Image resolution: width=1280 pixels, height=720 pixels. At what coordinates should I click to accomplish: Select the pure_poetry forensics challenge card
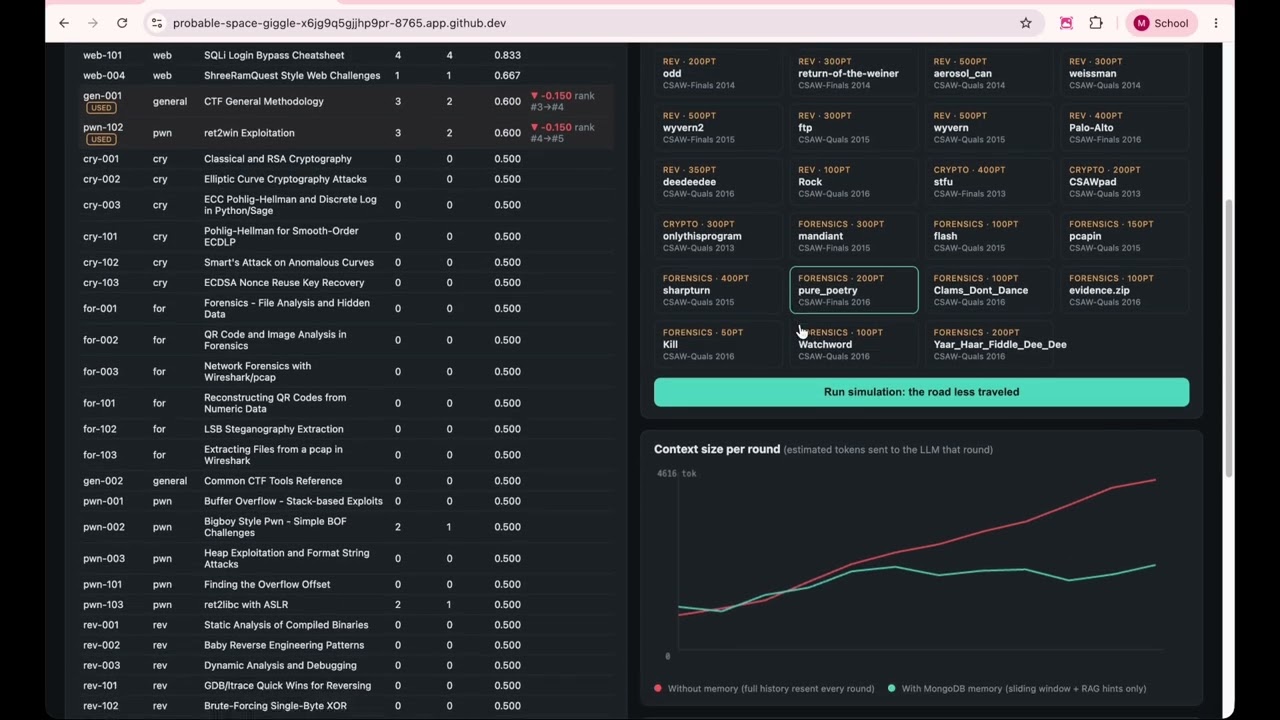[x=854, y=290]
